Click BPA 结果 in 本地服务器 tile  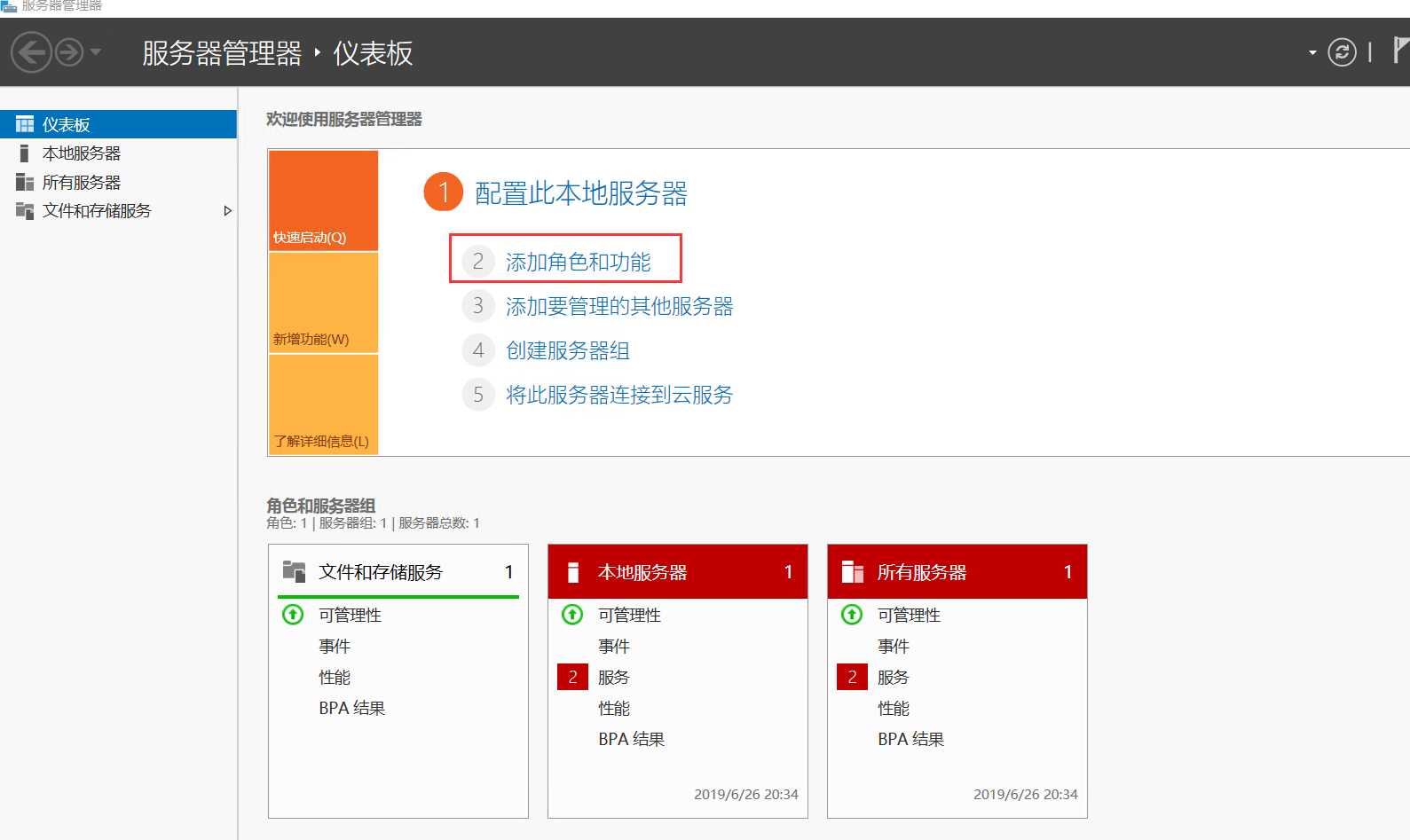click(632, 739)
